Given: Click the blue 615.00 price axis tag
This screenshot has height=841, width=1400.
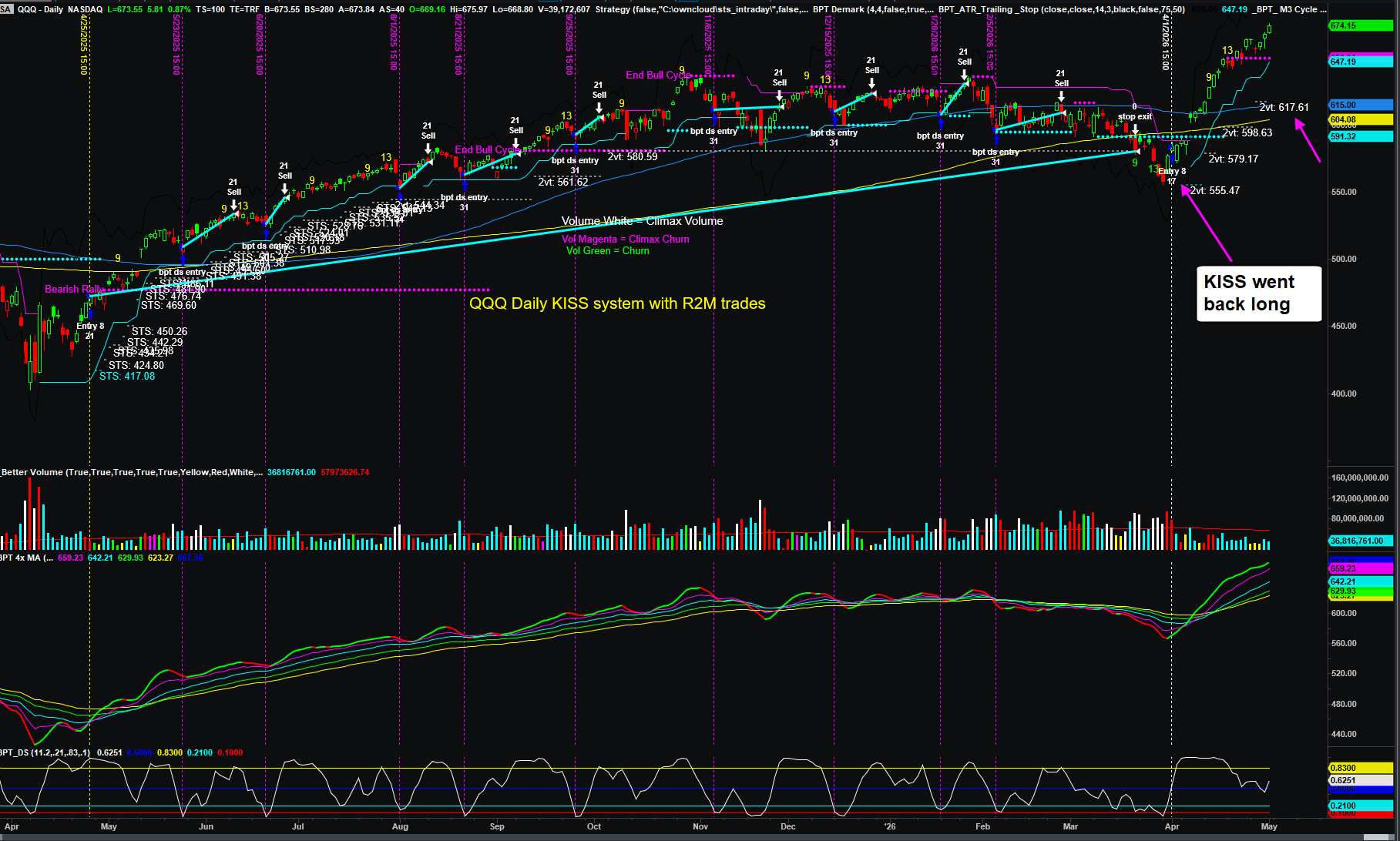Looking at the screenshot, I should coord(1361,105).
